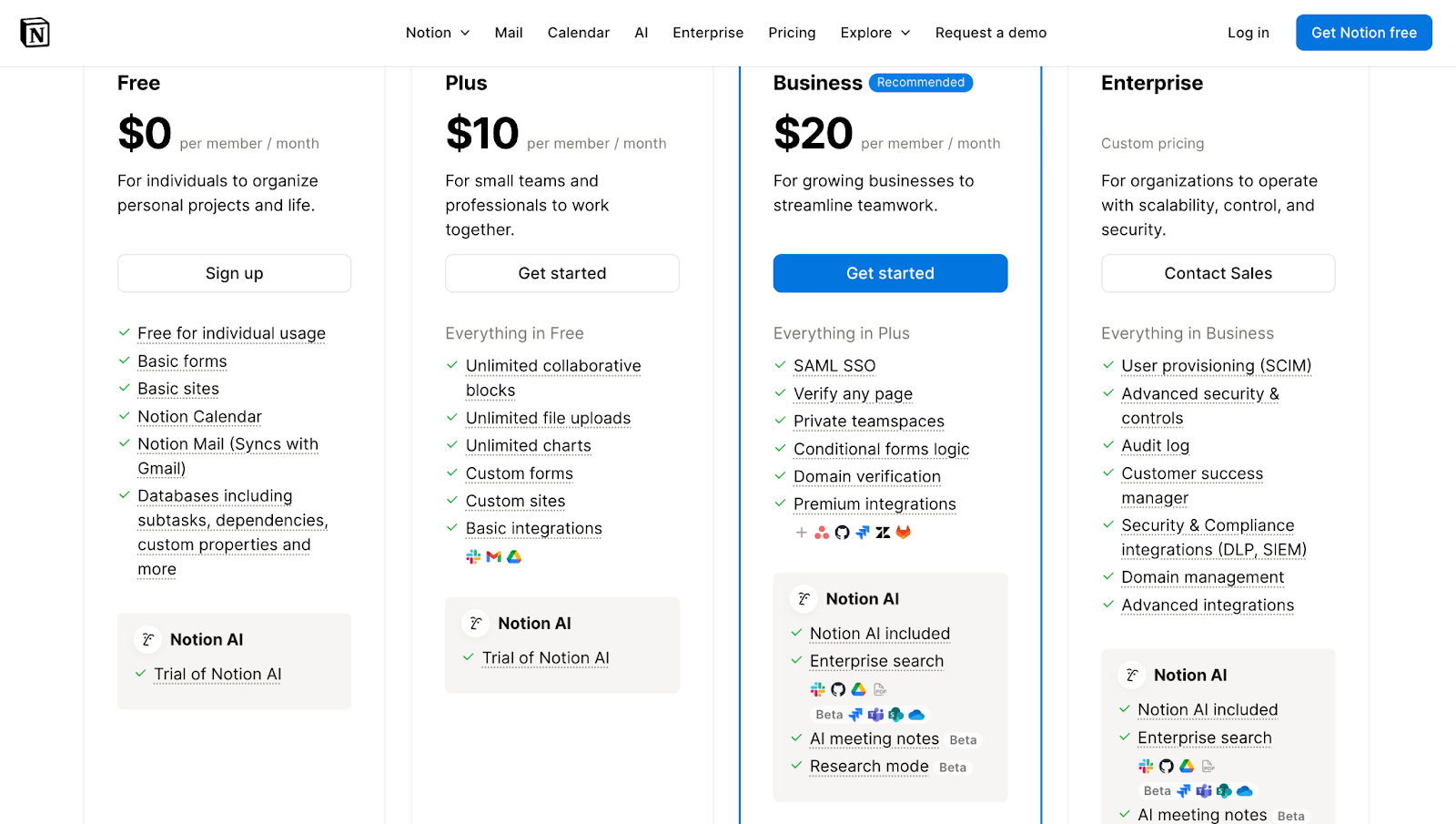Viewport: 1456px width, 824px height.
Task: Click 'Research mode' in Business plan
Action: [x=869, y=767]
